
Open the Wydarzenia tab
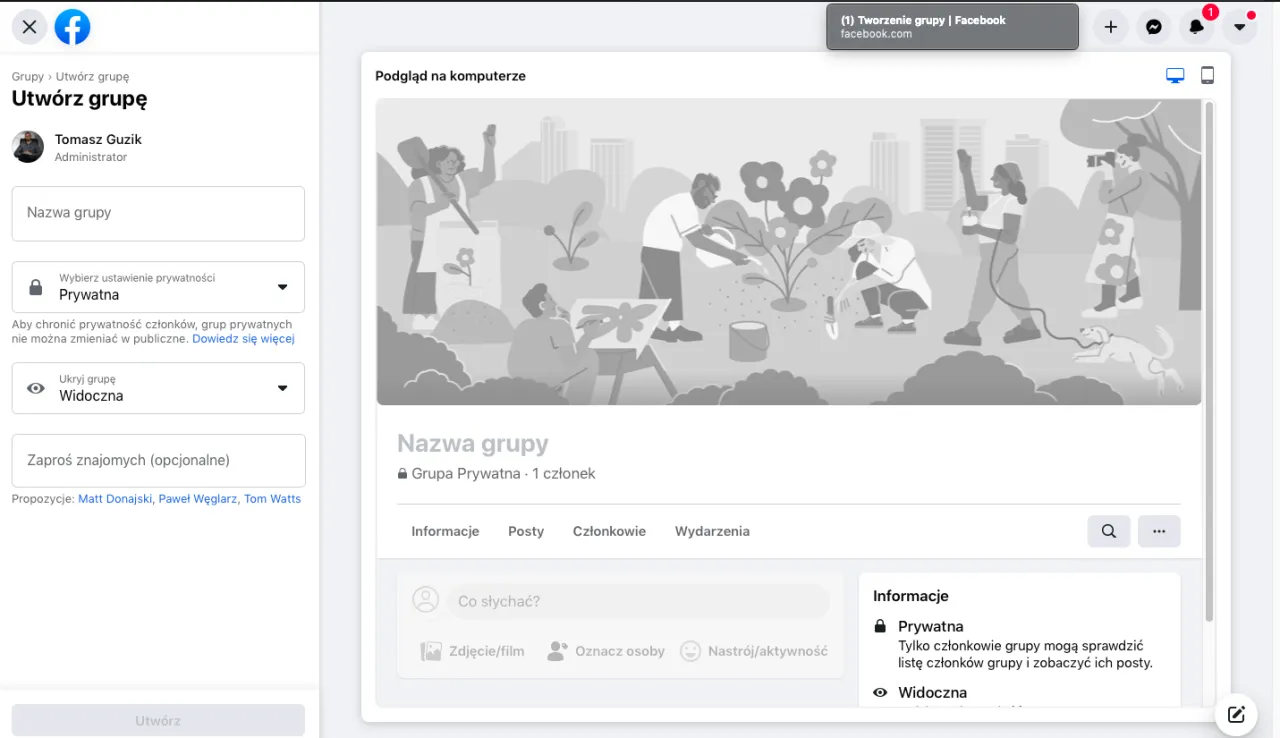pyautogui.click(x=712, y=531)
